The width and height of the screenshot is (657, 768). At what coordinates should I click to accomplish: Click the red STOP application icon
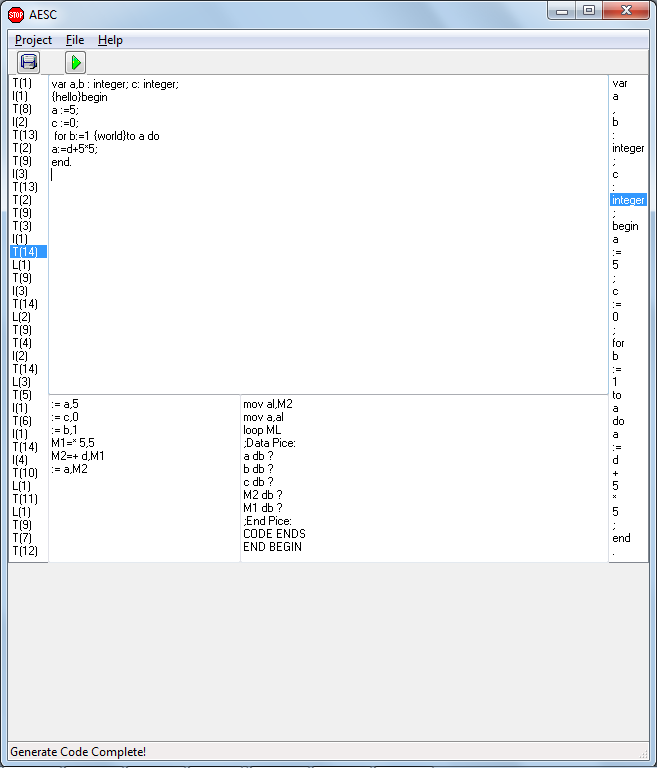pyautogui.click(x=16, y=15)
